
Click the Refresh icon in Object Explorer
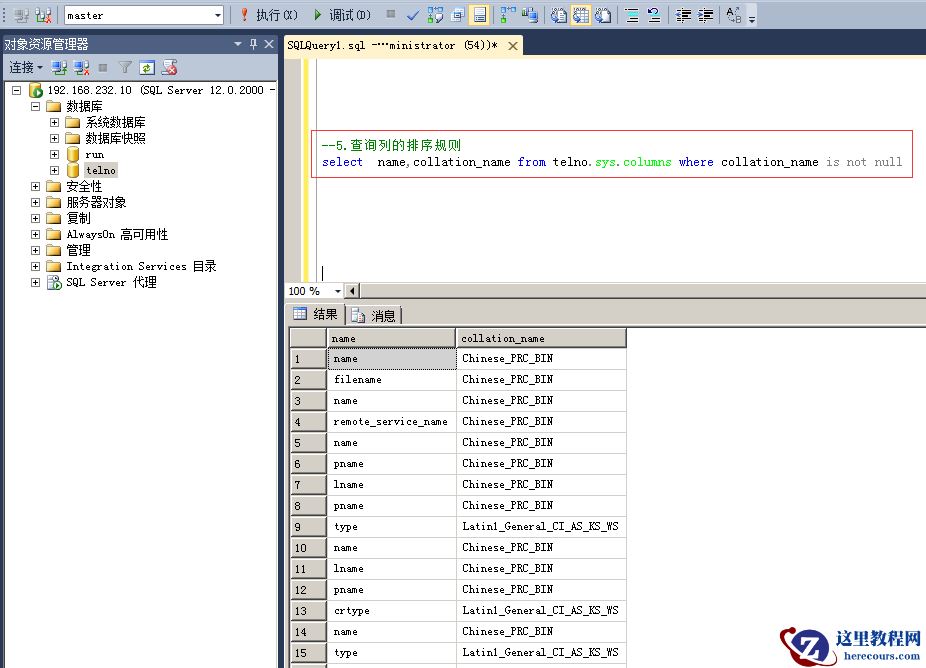point(147,68)
